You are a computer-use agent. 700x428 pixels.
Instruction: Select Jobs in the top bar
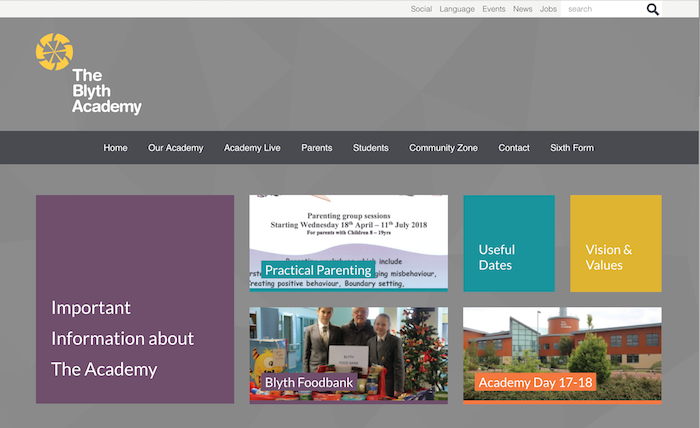548,9
